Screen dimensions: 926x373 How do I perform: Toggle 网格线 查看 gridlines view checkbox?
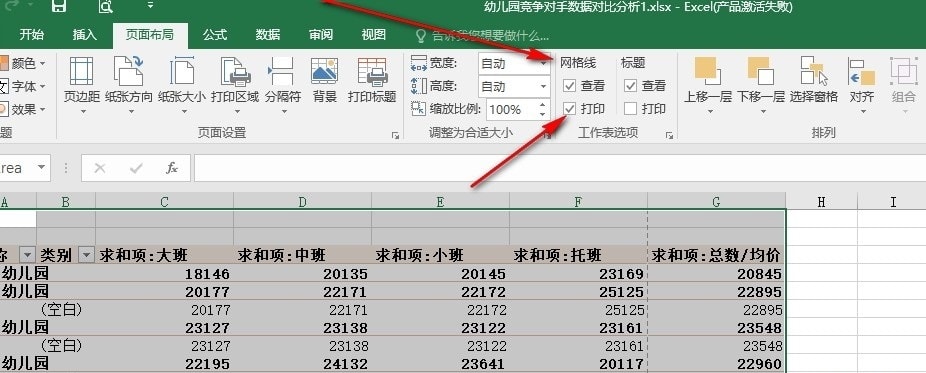tap(569, 86)
